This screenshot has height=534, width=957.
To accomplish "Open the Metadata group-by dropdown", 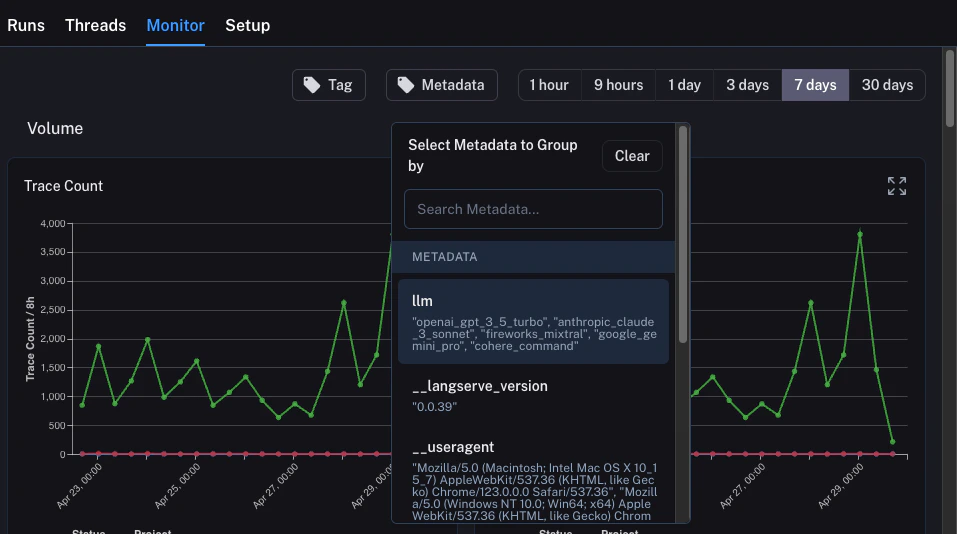I will point(442,85).
